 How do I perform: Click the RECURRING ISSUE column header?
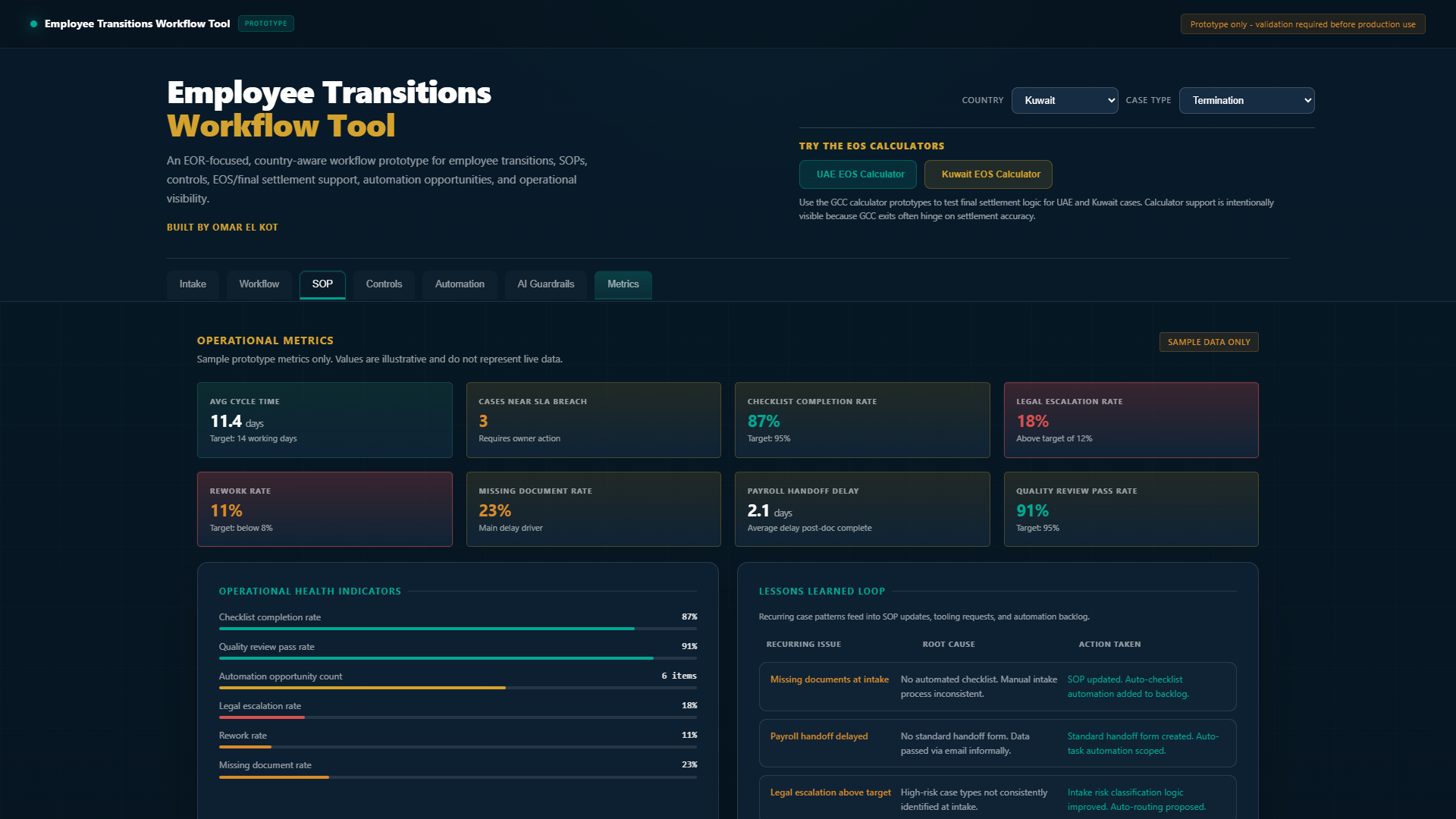pos(803,645)
